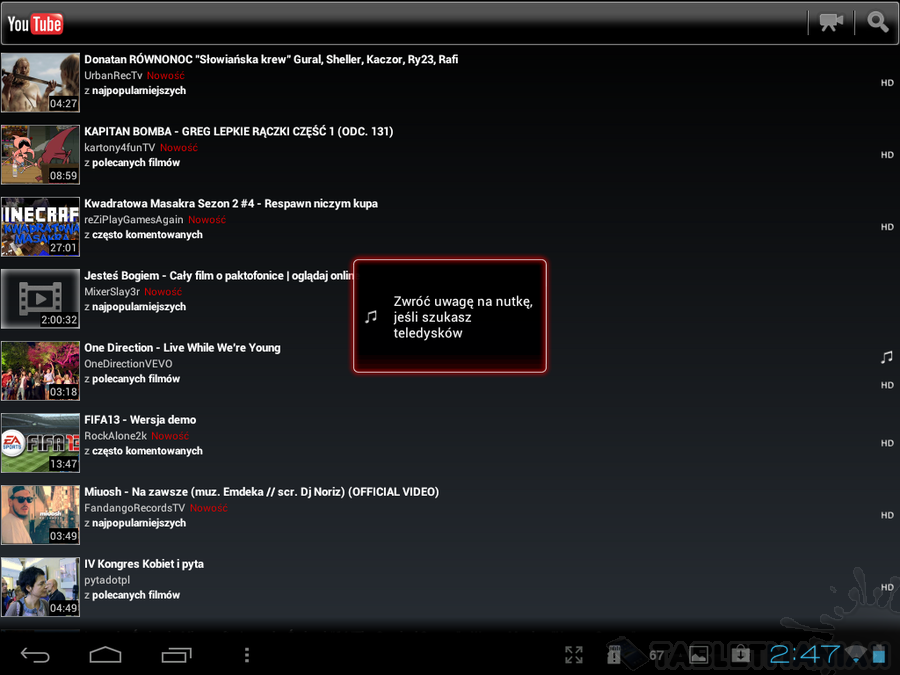Image resolution: width=900 pixels, height=675 pixels.
Task: Select the title 'Jesteś Bogiem - Cały film o paktofonice'
Action: click(219, 276)
